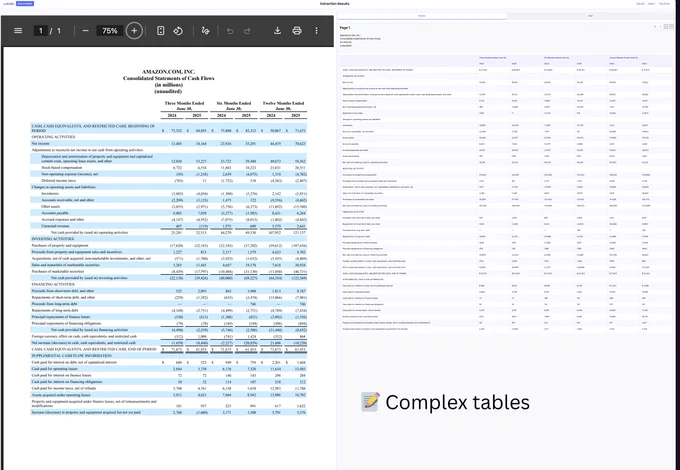Rotate the PDF counterclockwise

pos(178,31)
